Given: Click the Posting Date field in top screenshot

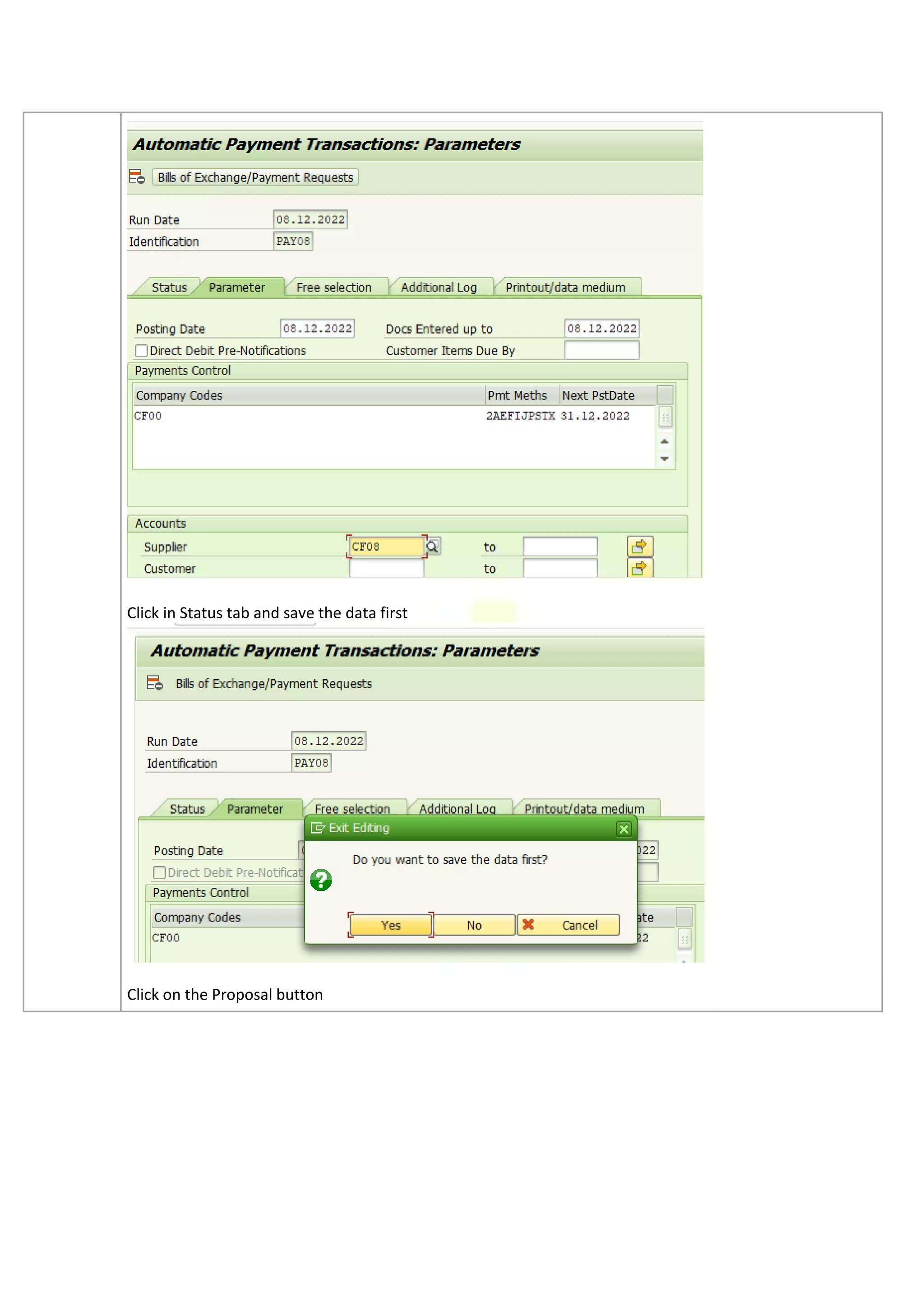Looking at the screenshot, I should [x=318, y=329].
